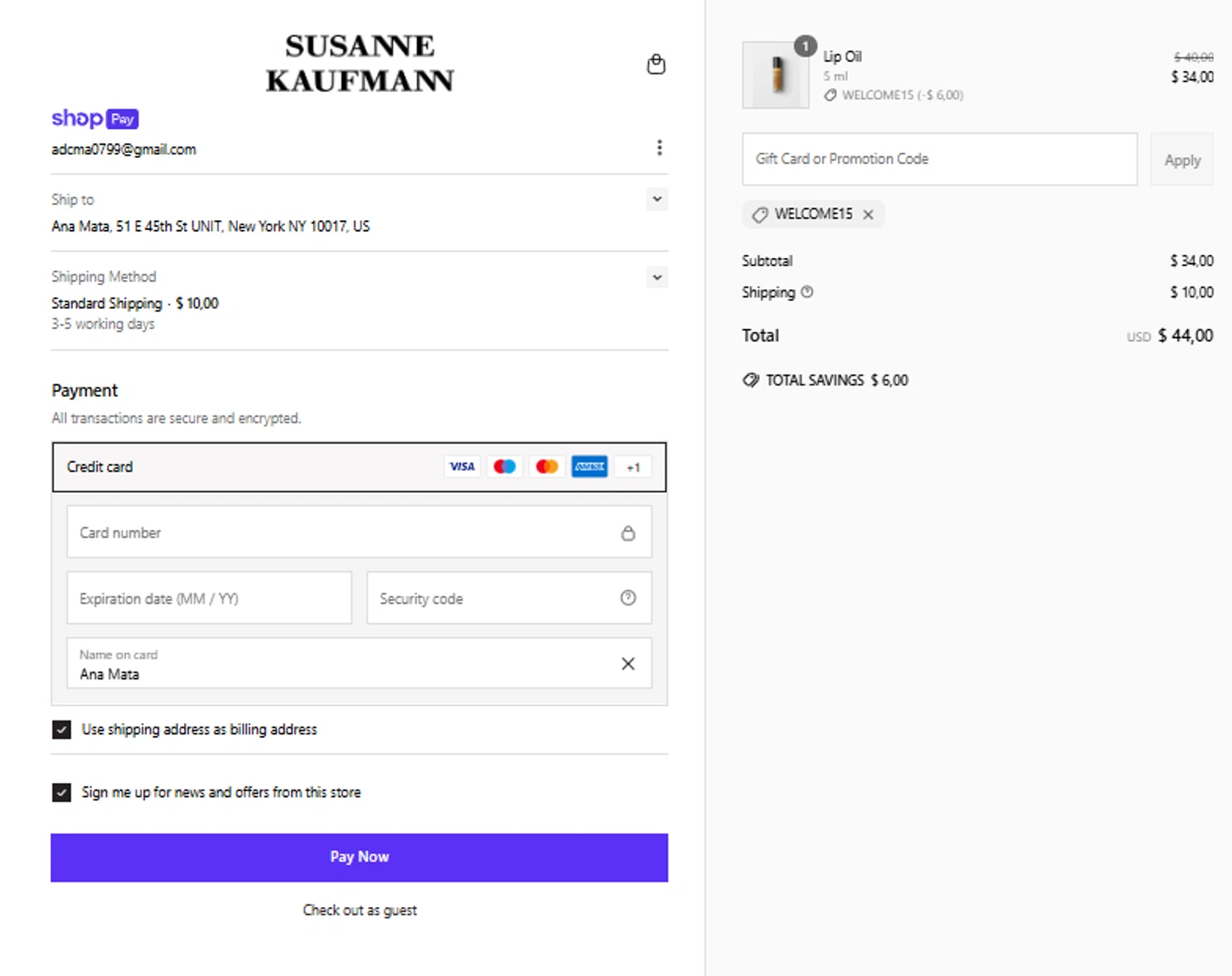Focus the Expiration date field

[209, 598]
